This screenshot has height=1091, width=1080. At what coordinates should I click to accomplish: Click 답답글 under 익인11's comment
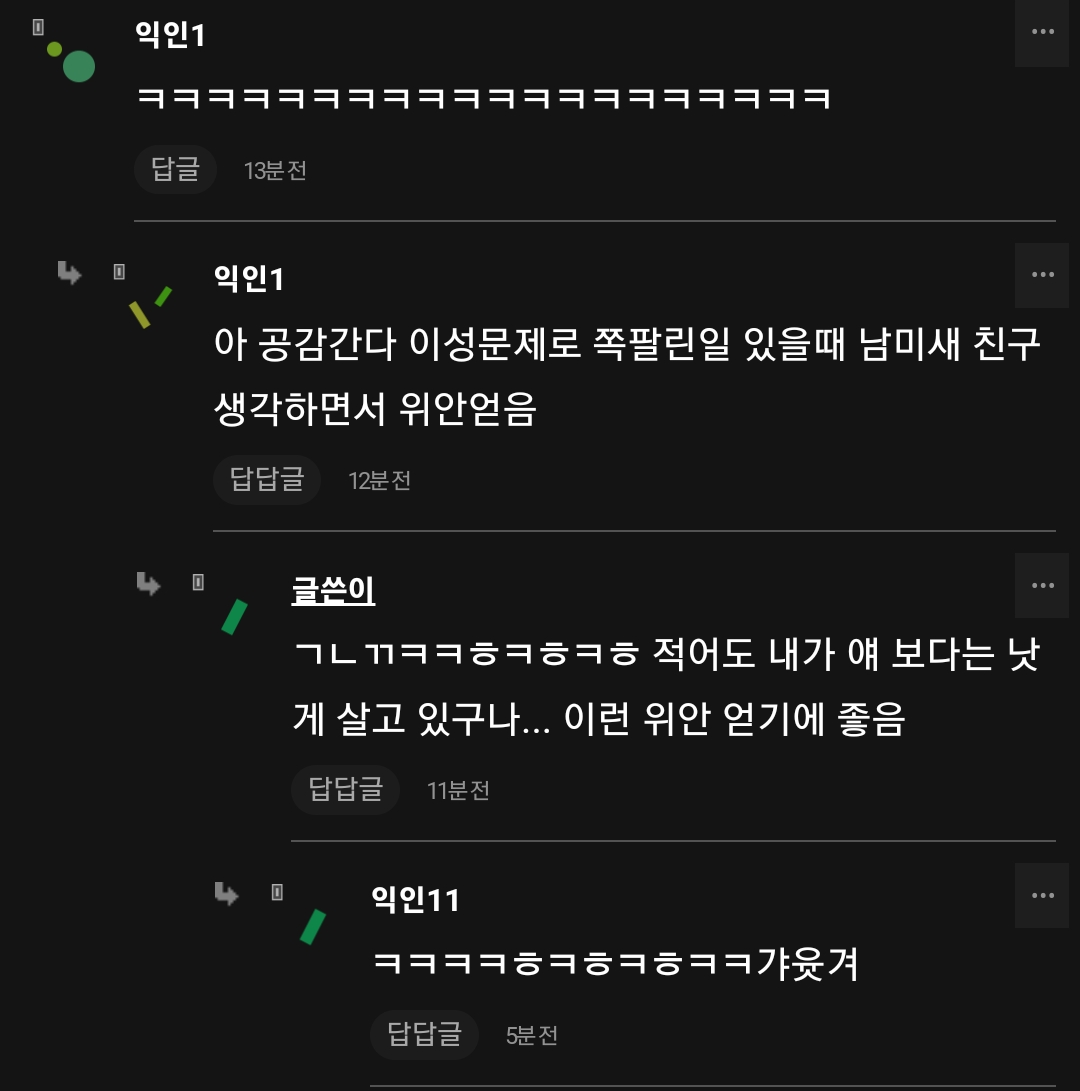424,1034
